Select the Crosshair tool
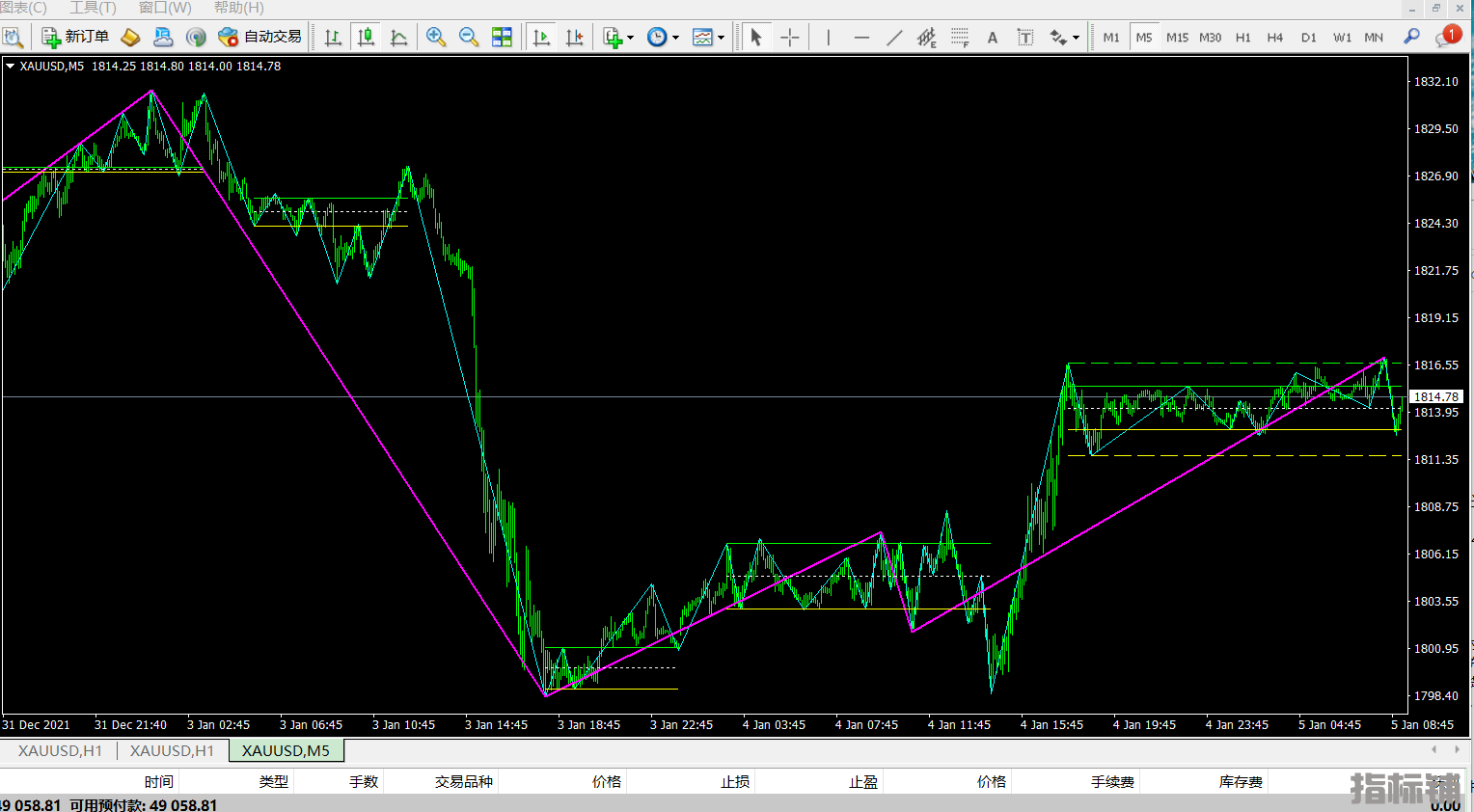The width and height of the screenshot is (1474, 812). click(790, 37)
